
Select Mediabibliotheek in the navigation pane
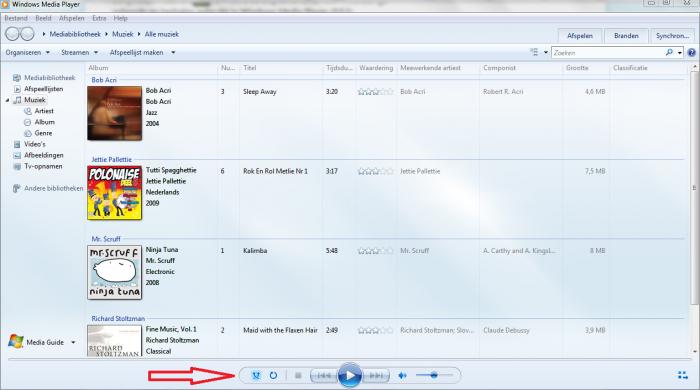point(44,78)
